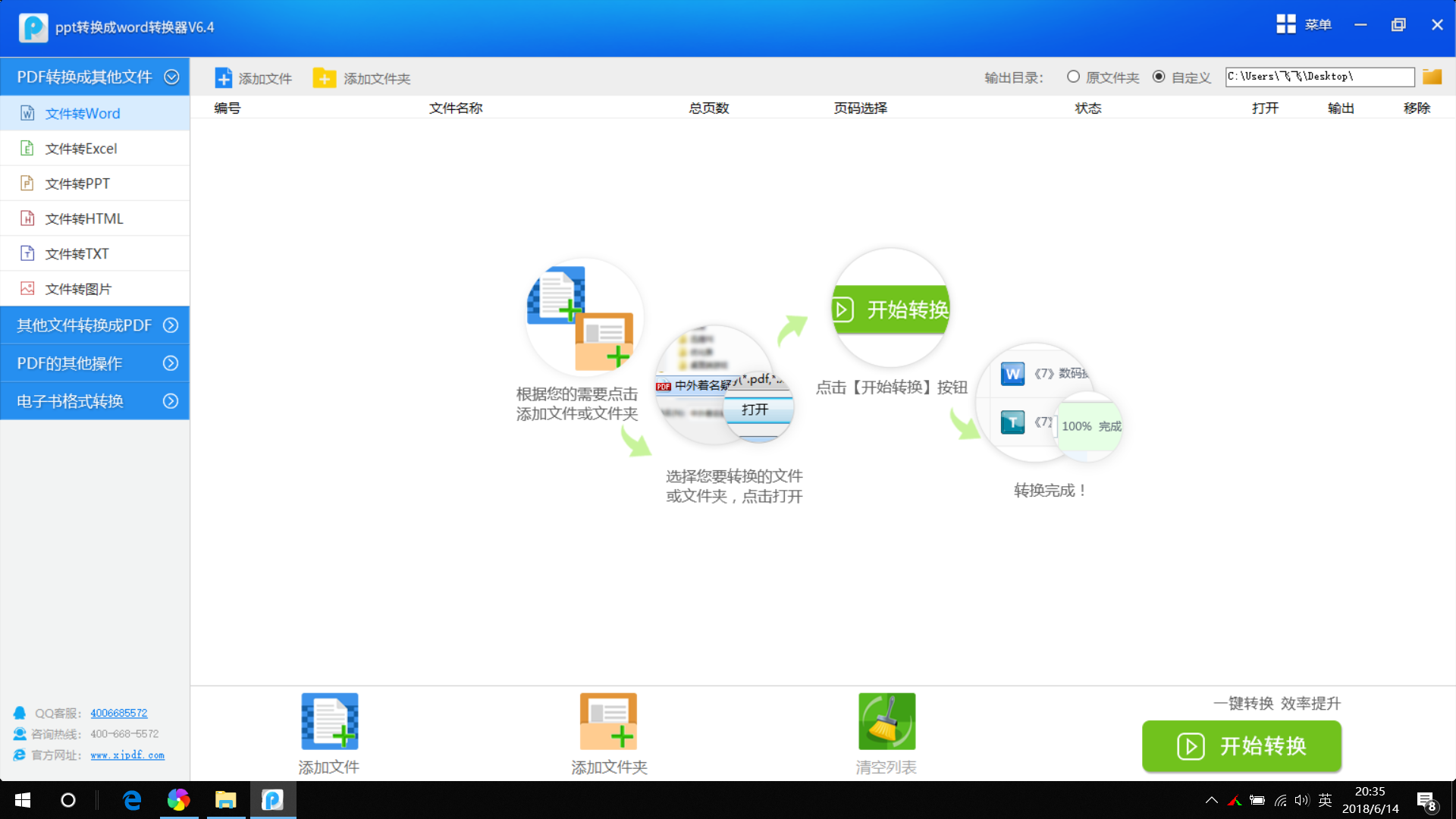Launch Edge browser from taskbar
Image resolution: width=1456 pixels, height=819 pixels.
coord(132,800)
